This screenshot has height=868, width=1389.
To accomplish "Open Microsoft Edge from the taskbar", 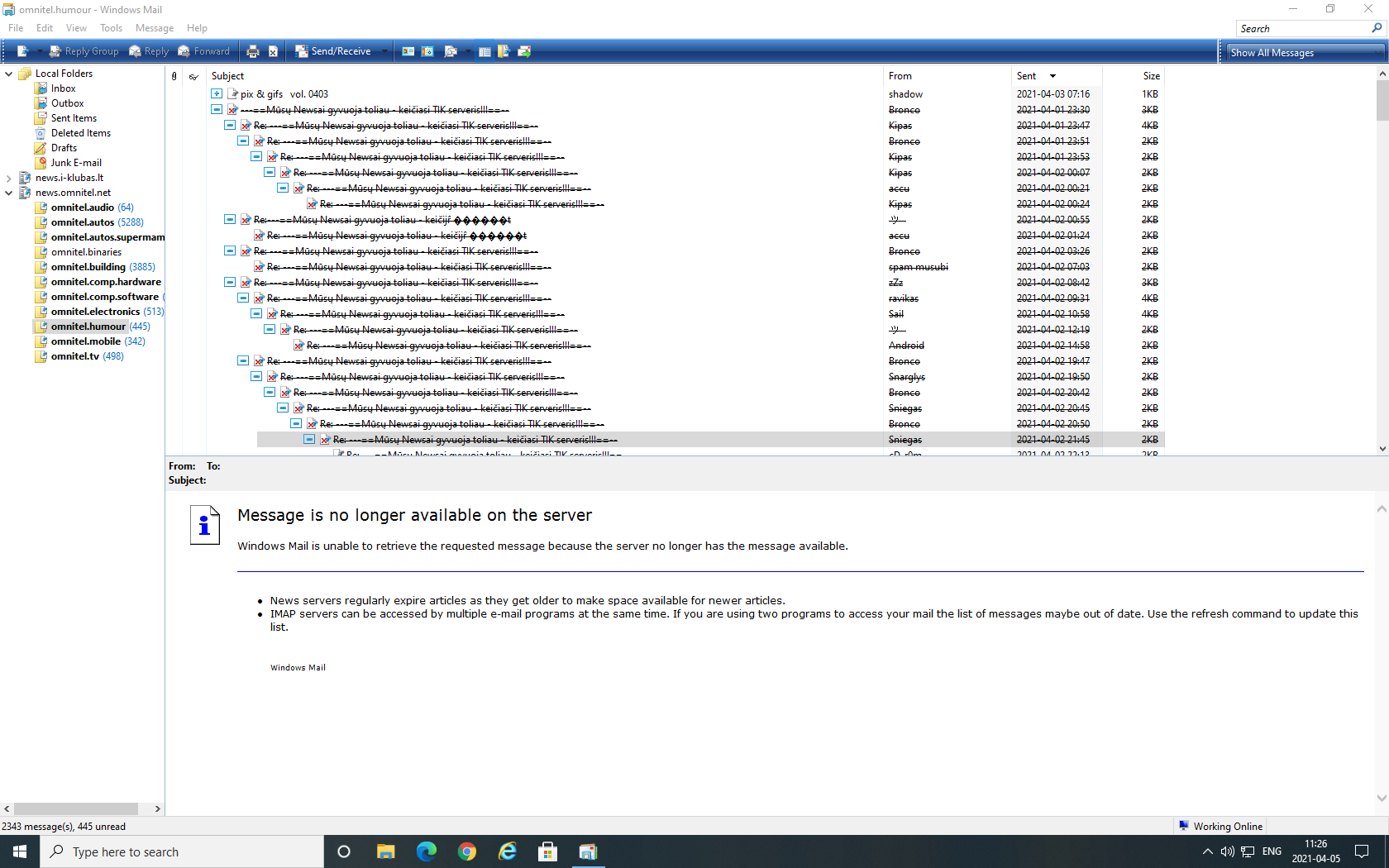I will tap(427, 851).
